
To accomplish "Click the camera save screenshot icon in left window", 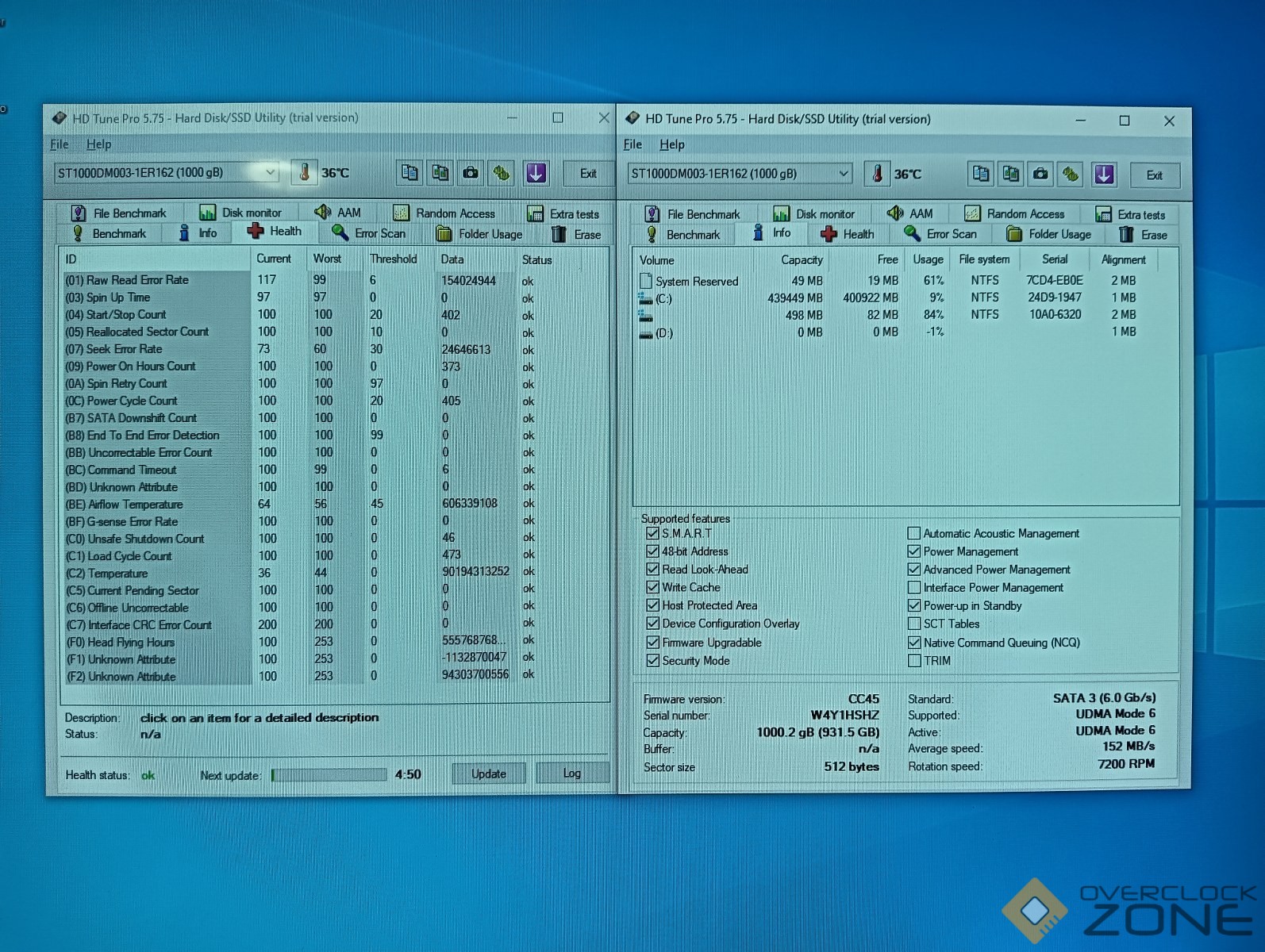I will tap(471, 173).
